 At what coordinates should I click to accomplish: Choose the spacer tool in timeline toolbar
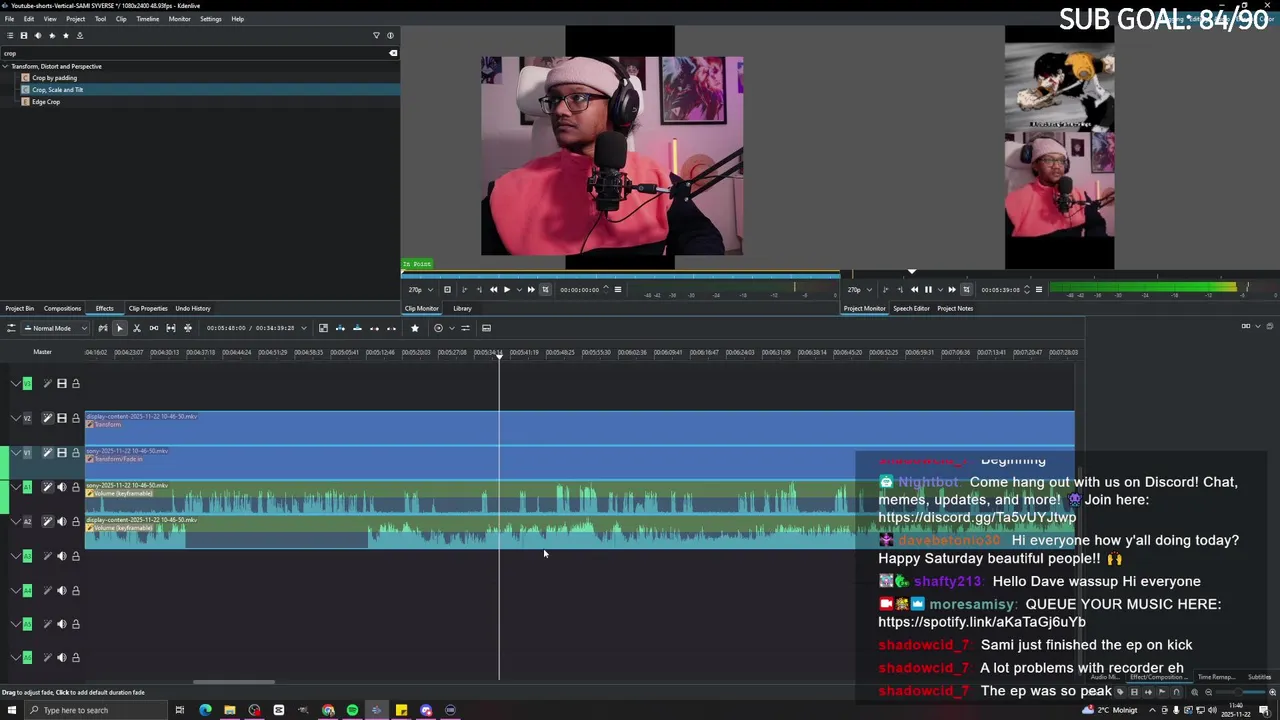pos(153,328)
